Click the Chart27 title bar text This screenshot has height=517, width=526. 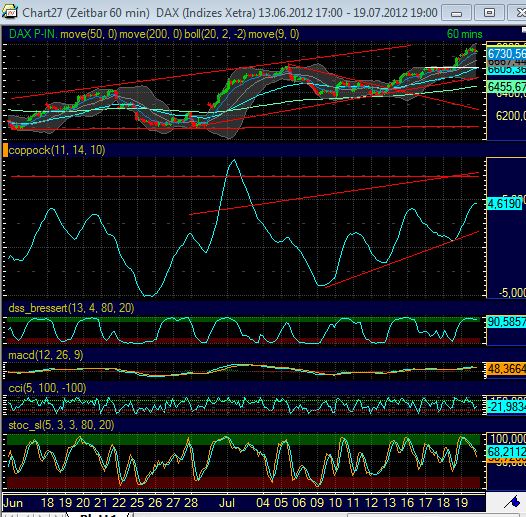click(x=230, y=13)
